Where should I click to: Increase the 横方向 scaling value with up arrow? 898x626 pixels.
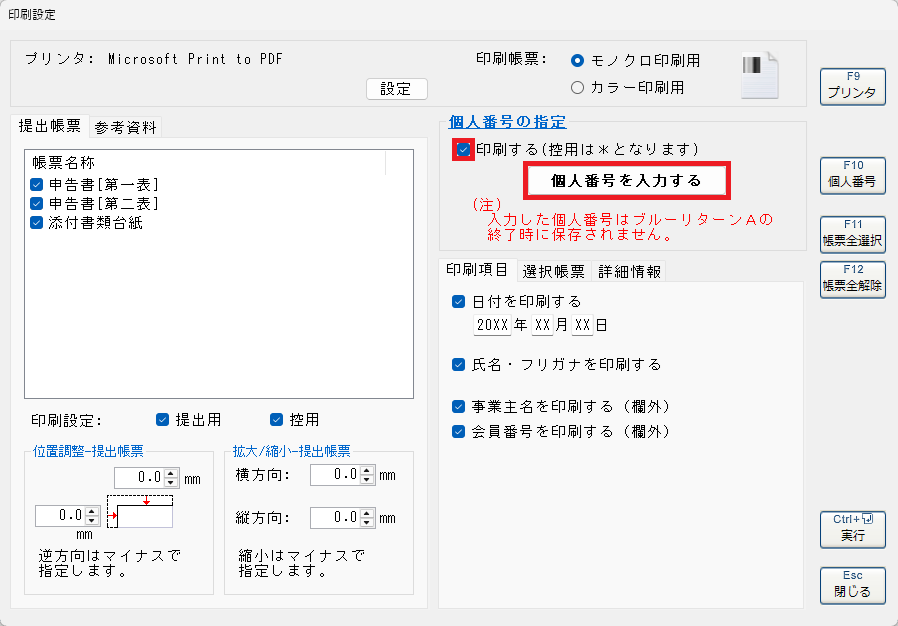click(x=369, y=470)
